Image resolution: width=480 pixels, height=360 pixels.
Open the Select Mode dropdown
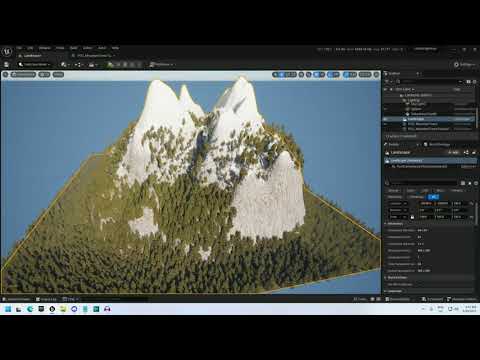[35, 64]
